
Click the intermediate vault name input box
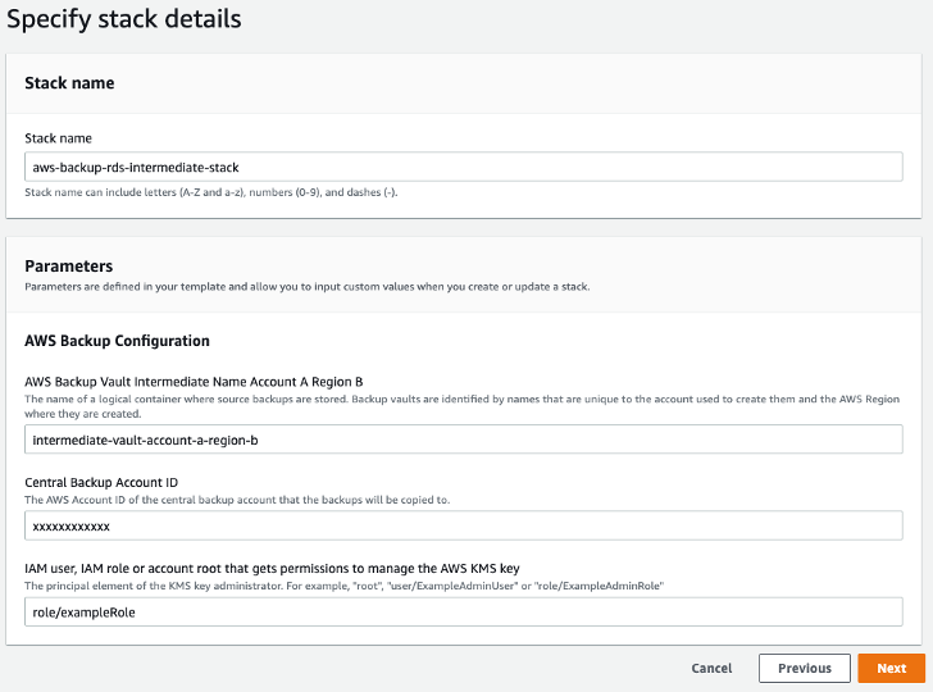(x=462, y=438)
